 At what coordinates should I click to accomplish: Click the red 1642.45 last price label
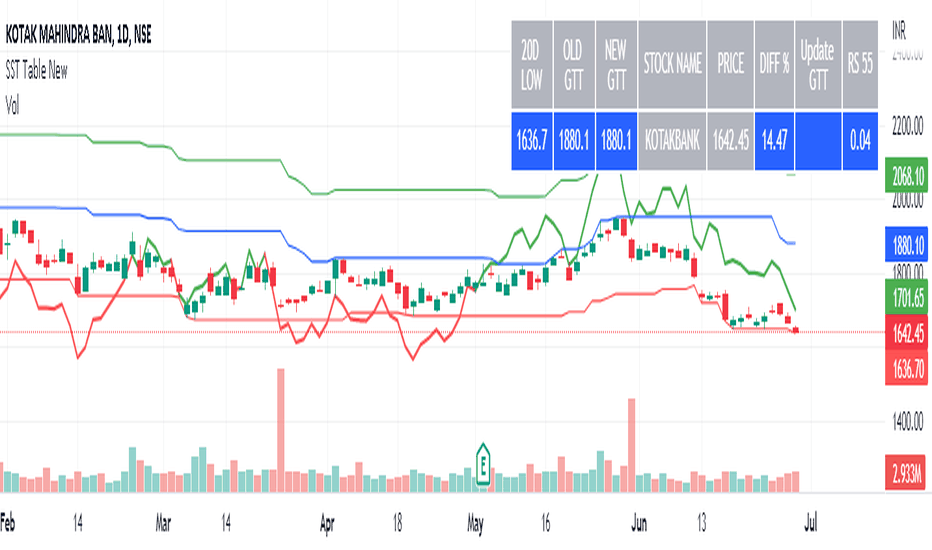pos(906,333)
